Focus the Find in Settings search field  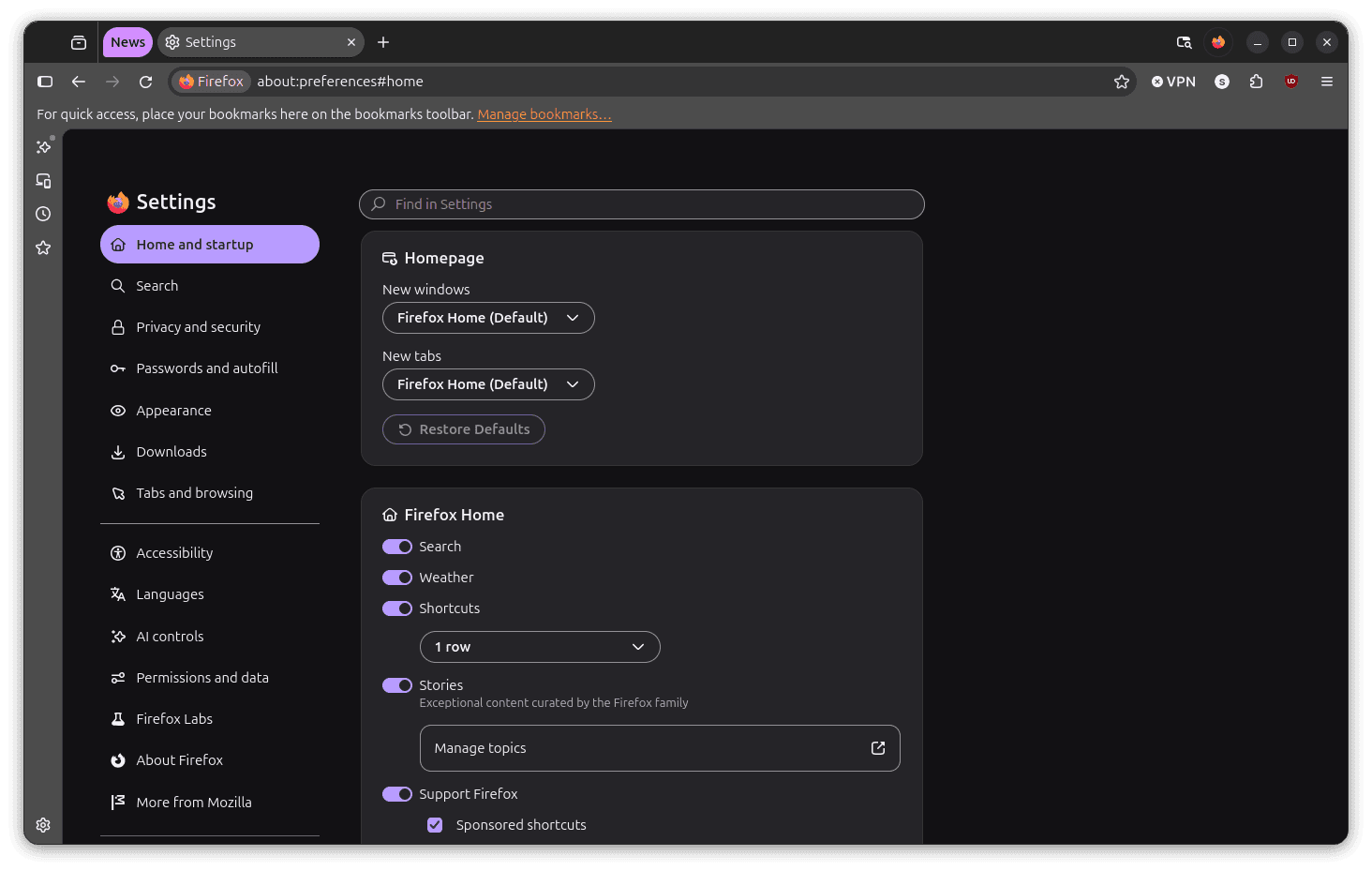coord(642,204)
